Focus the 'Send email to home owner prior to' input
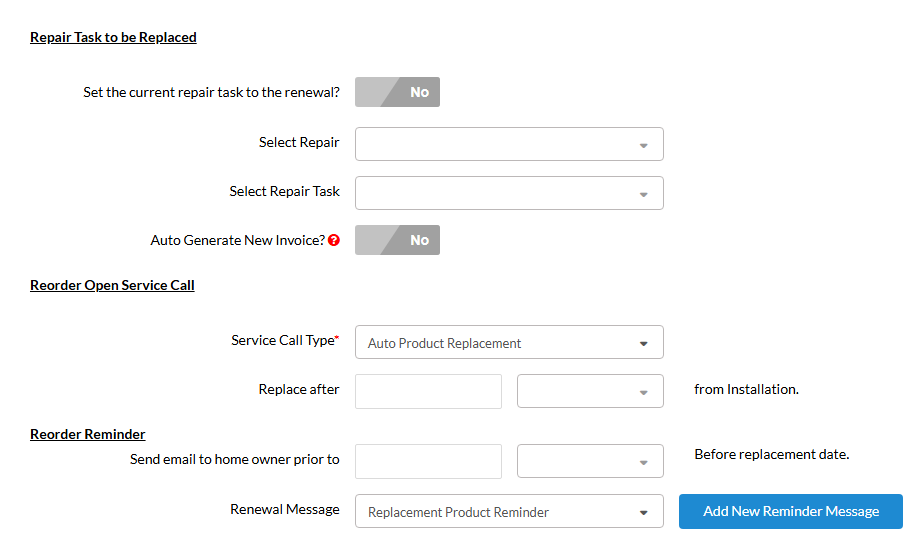Image resolution: width=909 pixels, height=536 pixels. [x=428, y=461]
